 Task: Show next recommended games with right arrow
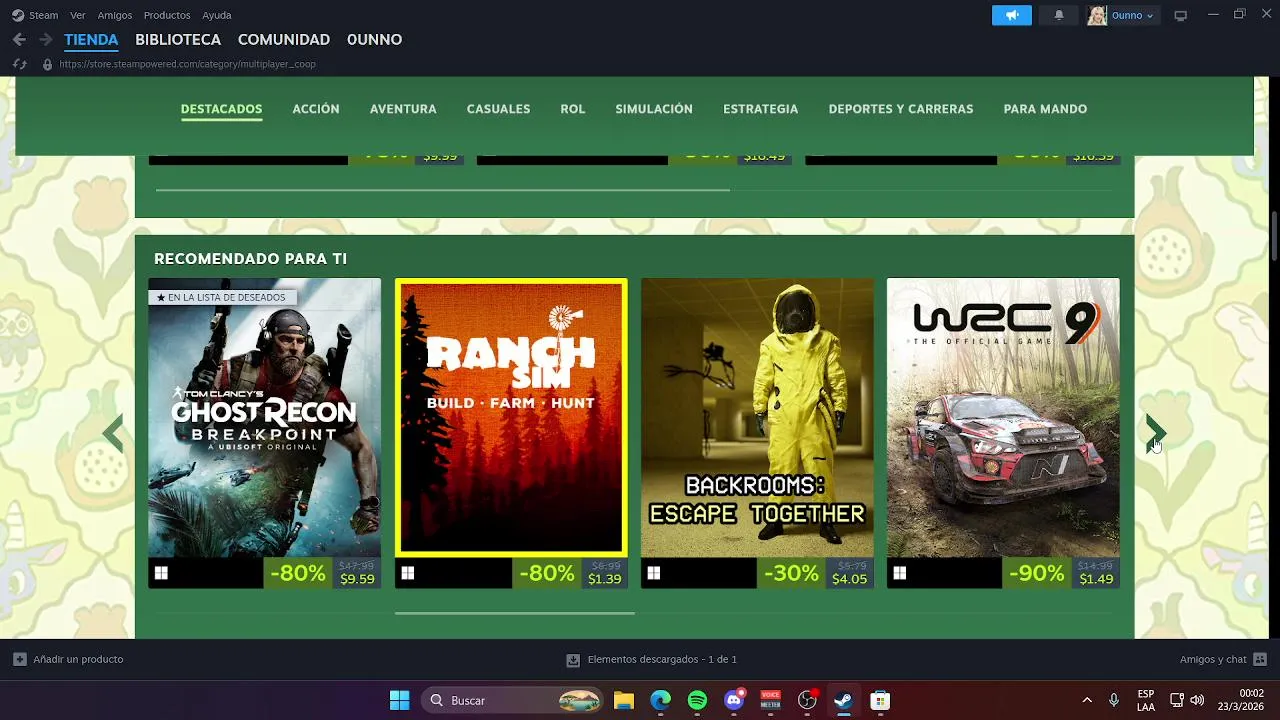point(1156,433)
